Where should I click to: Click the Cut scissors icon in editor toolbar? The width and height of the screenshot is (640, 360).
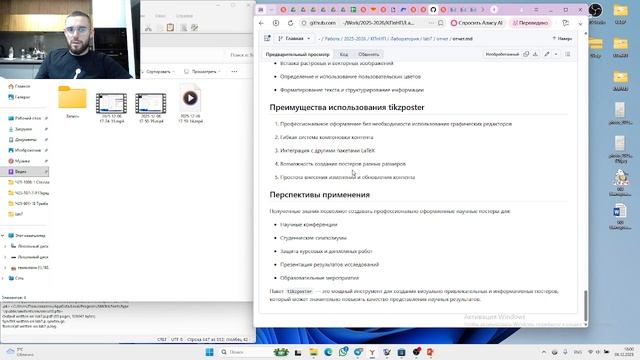148,28
